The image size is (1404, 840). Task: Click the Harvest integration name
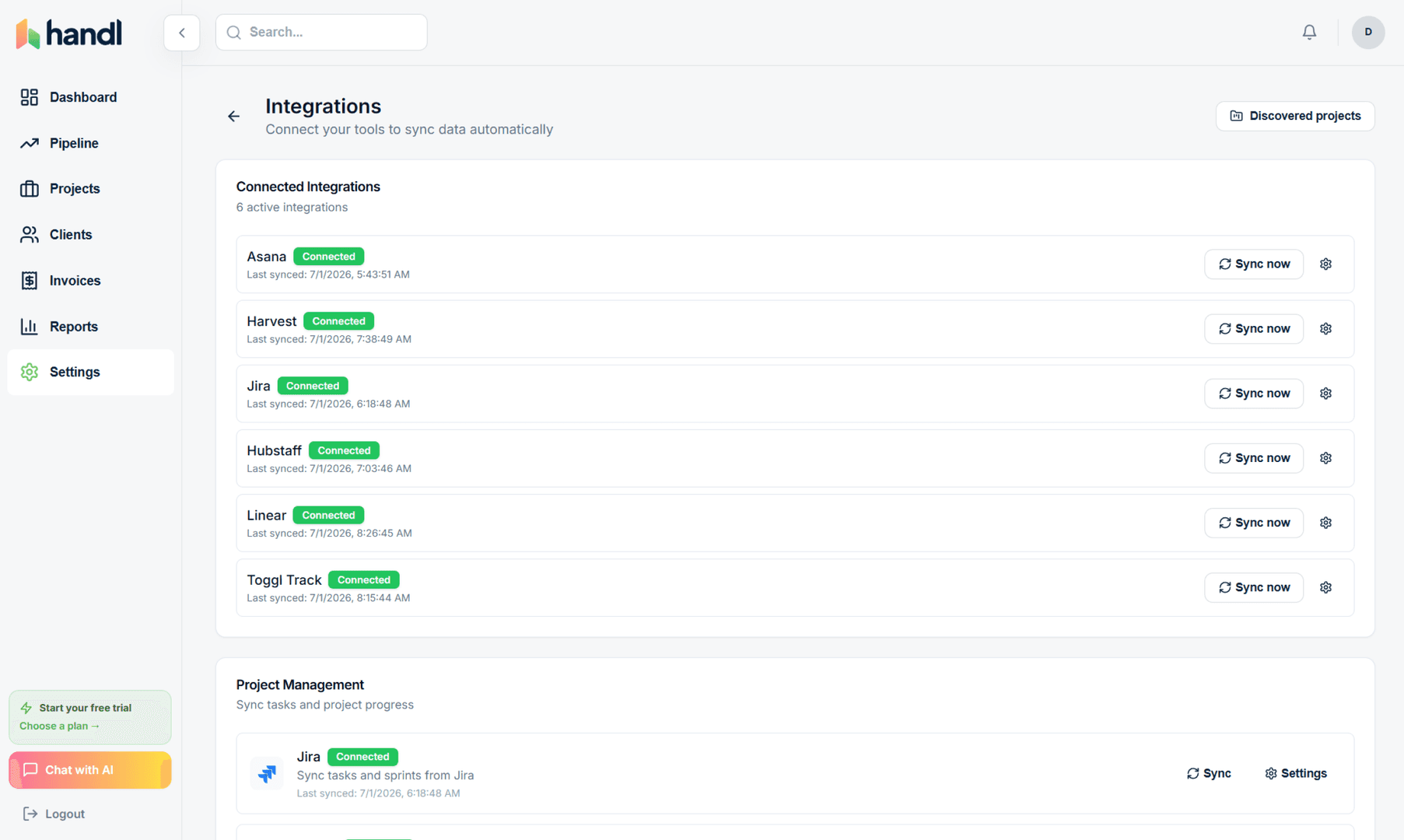(x=271, y=320)
